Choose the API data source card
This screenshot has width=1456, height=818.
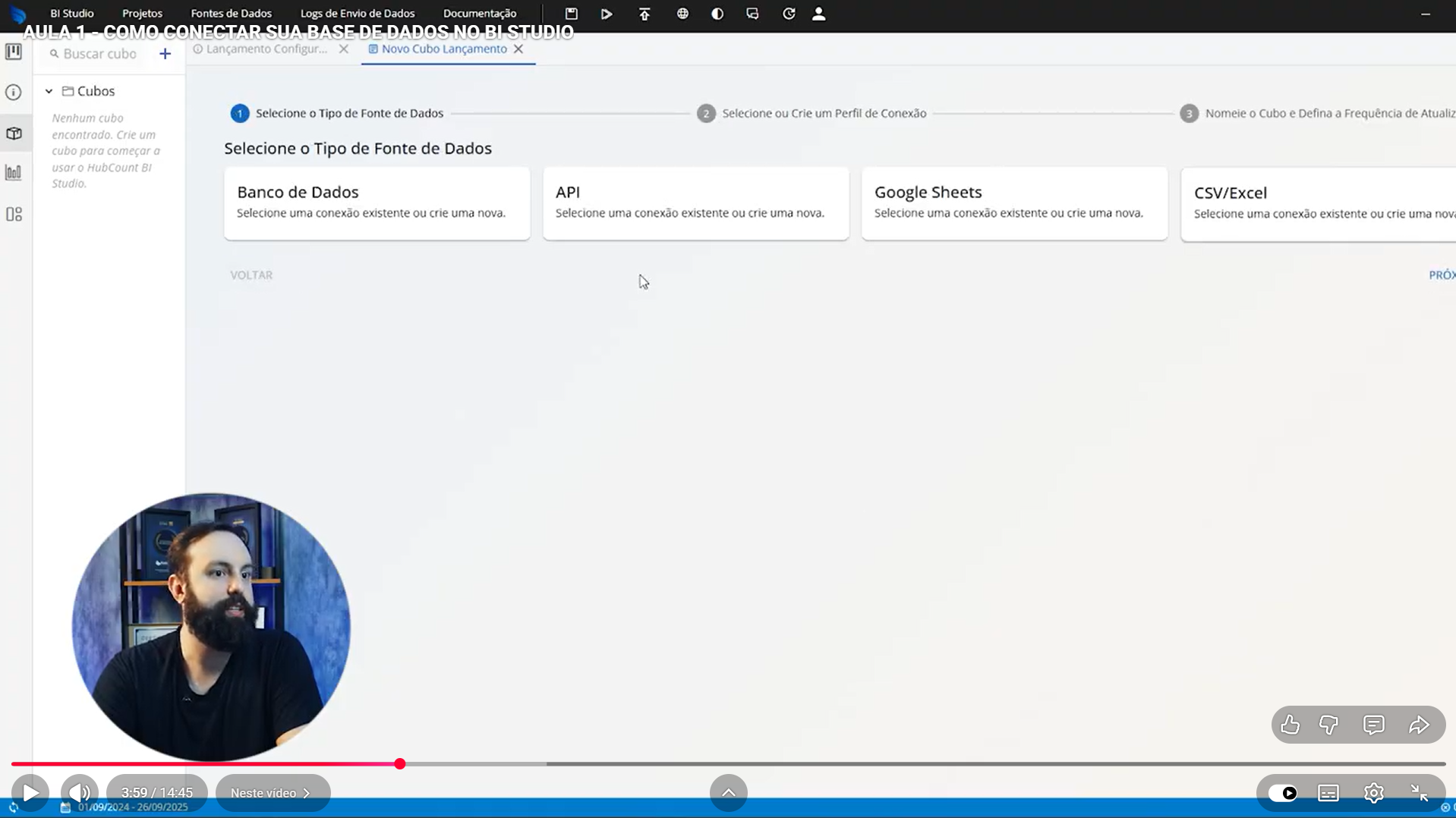point(696,203)
